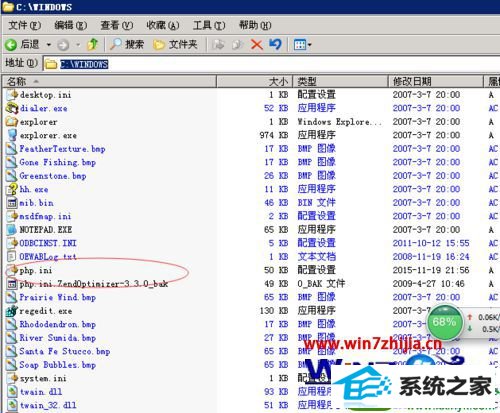Expand the Forward history dropdown arrow
The width and height of the screenshot is (500, 413).
click(x=78, y=45)
